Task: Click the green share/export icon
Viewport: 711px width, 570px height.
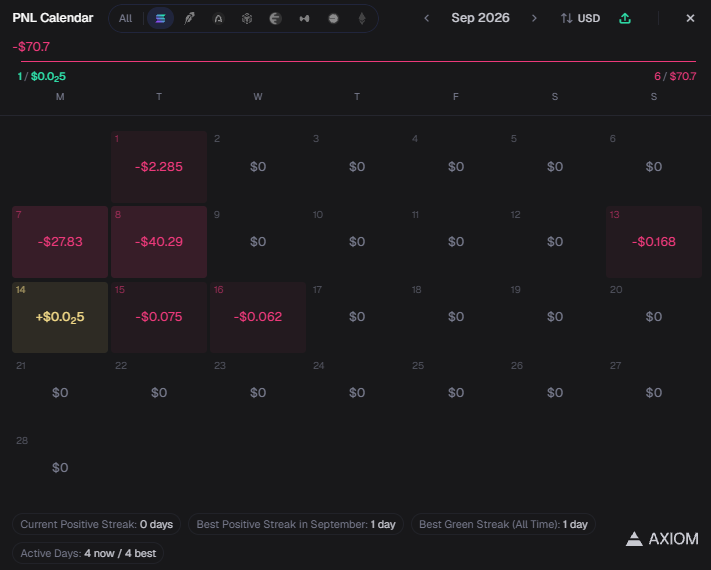Action: click(x=625, y=18)
